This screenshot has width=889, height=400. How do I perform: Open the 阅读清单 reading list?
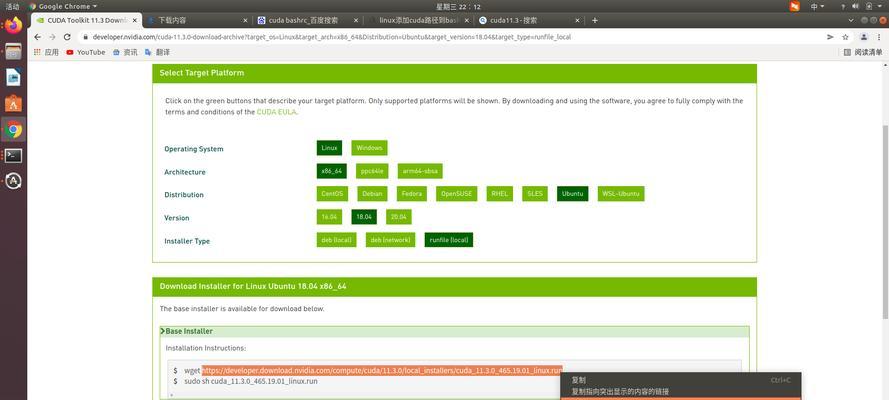tap(863, 52)
